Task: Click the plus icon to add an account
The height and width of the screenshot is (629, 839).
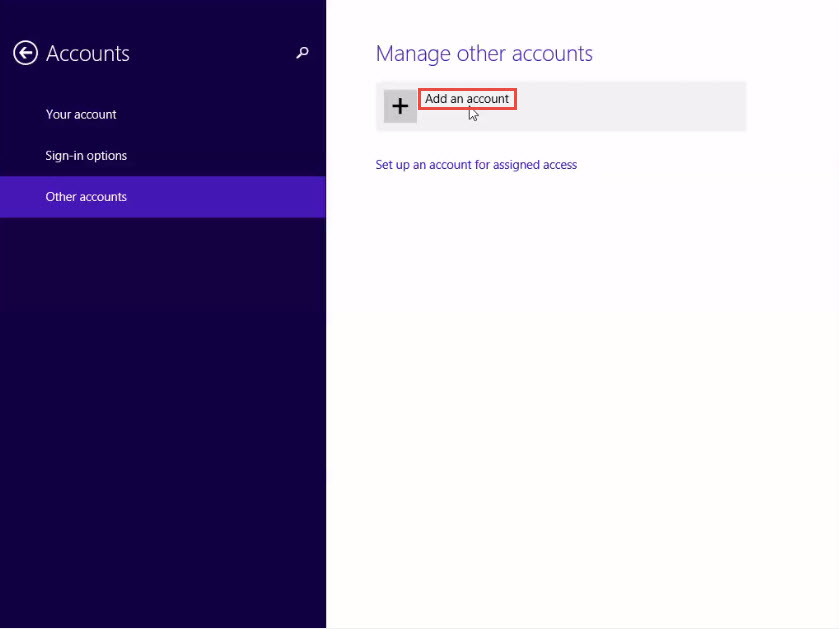Action: tap(400, 106)
